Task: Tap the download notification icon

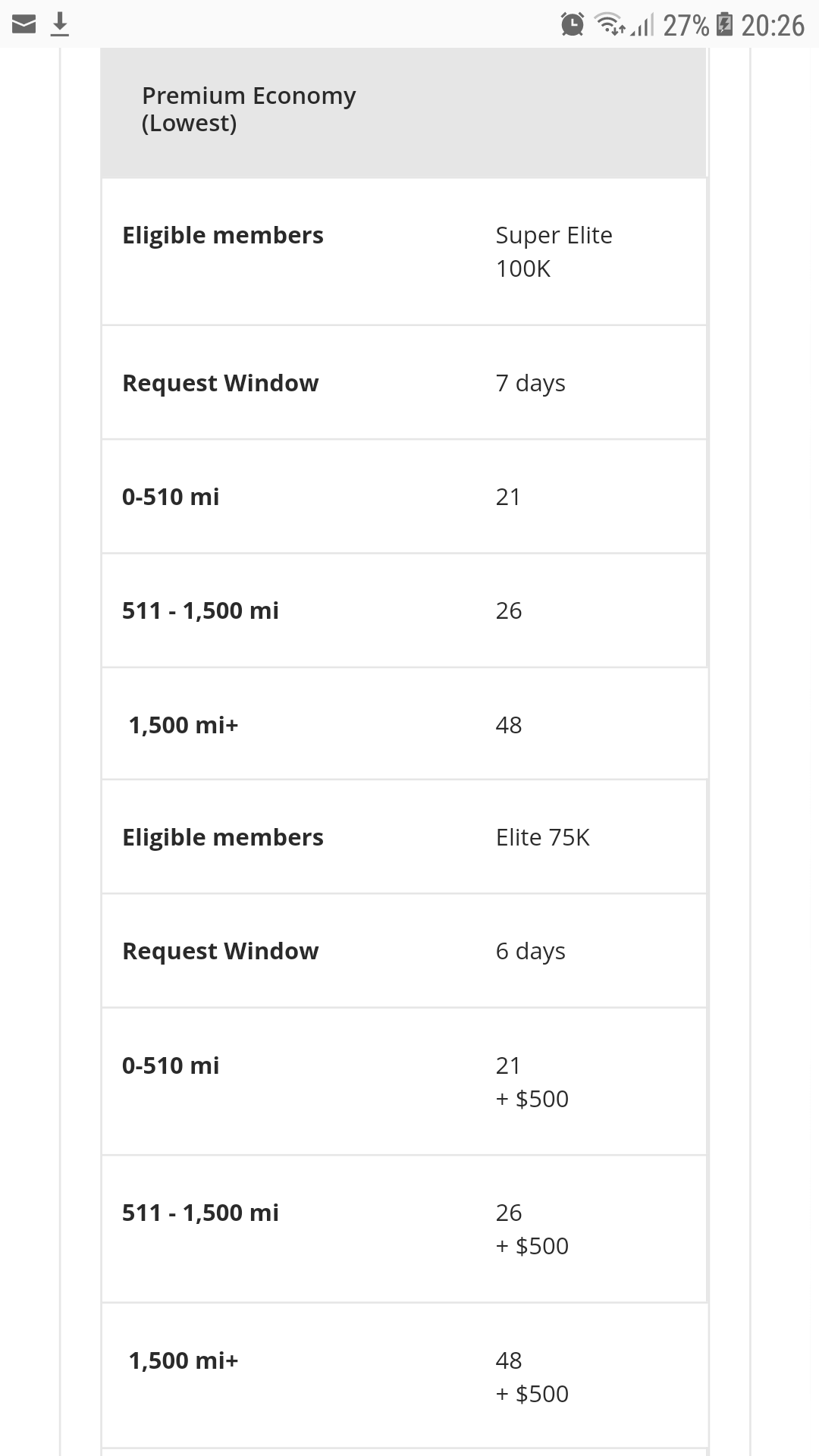Action: [x=60, y=25]
